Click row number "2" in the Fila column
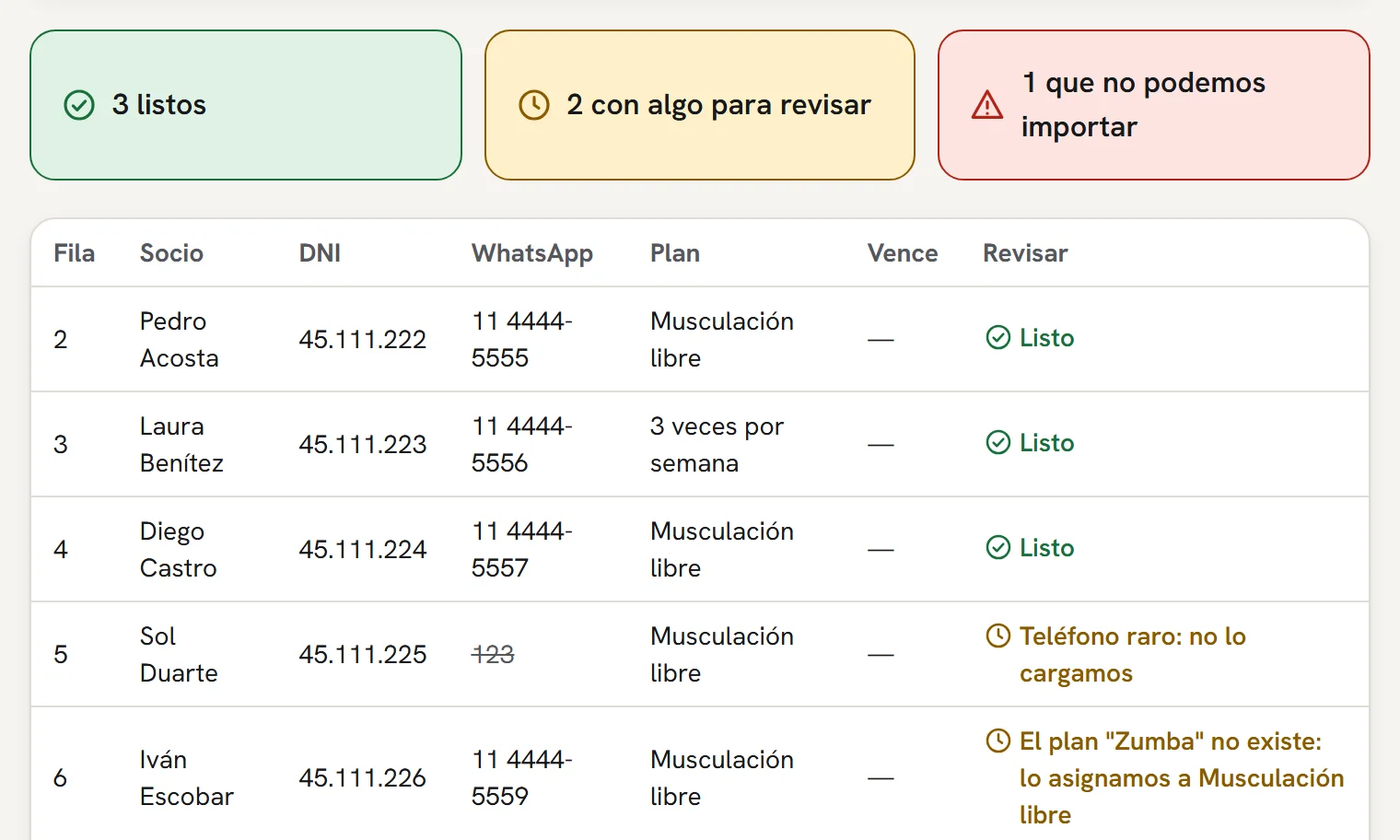This screenshot has width=1400, height=840. coord(61,340)
